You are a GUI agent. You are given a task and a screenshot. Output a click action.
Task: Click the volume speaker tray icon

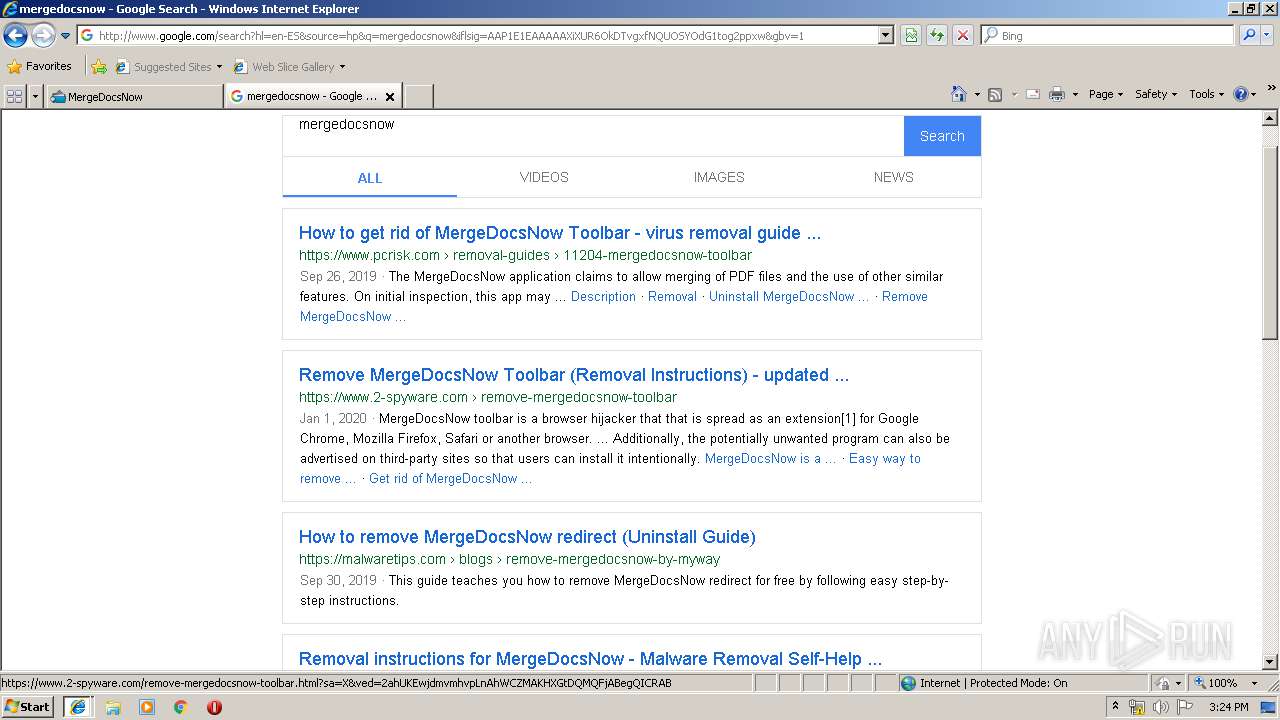pyautogui.click(x=1160, y=707)
